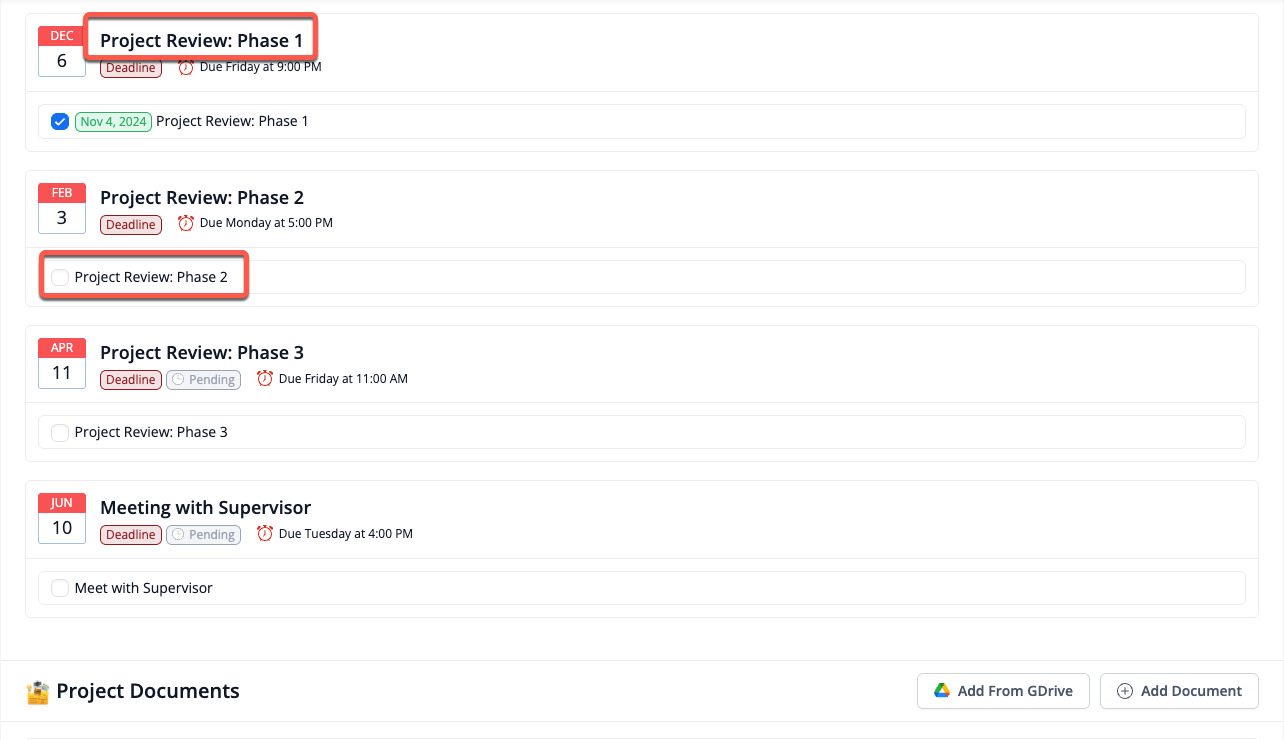This screenshot has height=740, width=1284.
Task: Mark Meet with Supervisor task complete
Action: pos(60,588)
